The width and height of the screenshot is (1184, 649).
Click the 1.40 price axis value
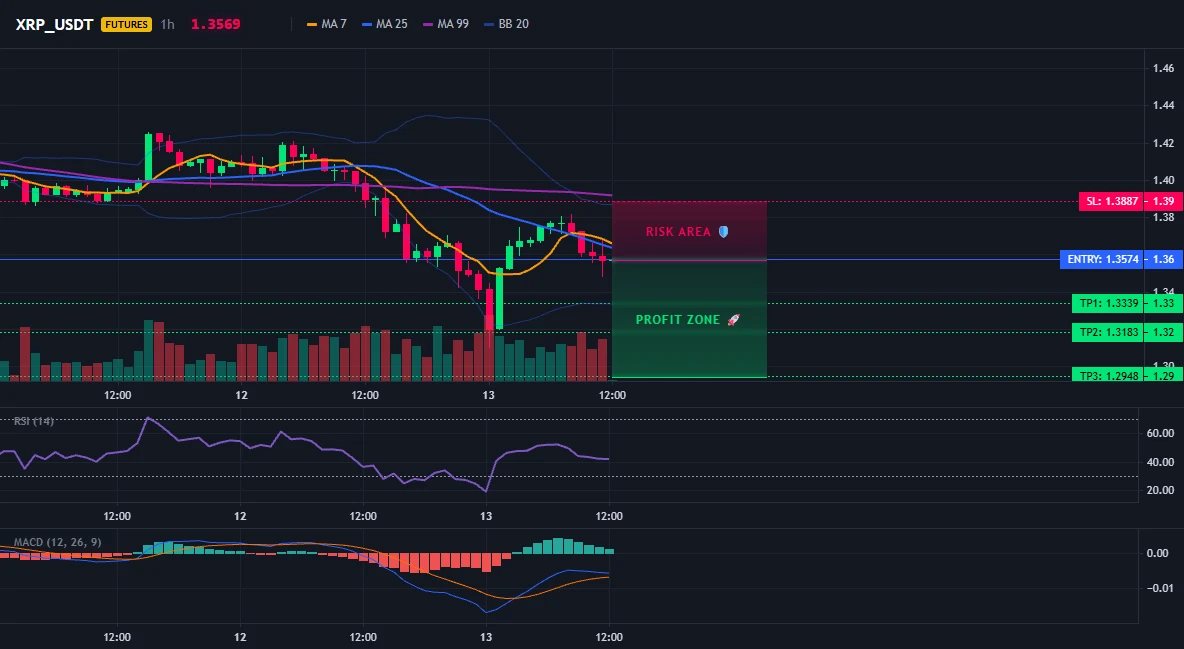click(1163, 181)
